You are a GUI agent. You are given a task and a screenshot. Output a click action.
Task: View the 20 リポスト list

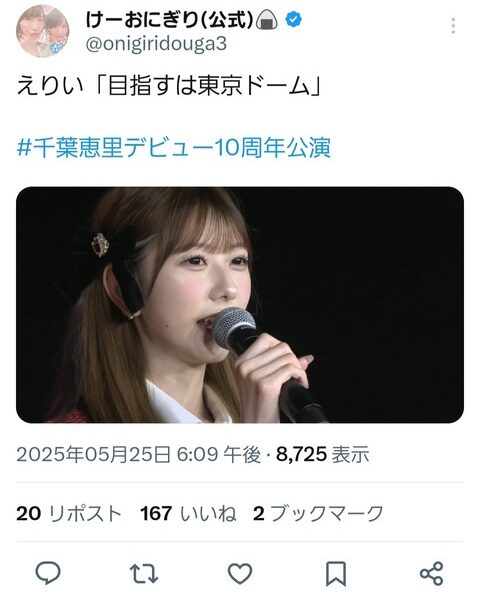tap(69, 514)
